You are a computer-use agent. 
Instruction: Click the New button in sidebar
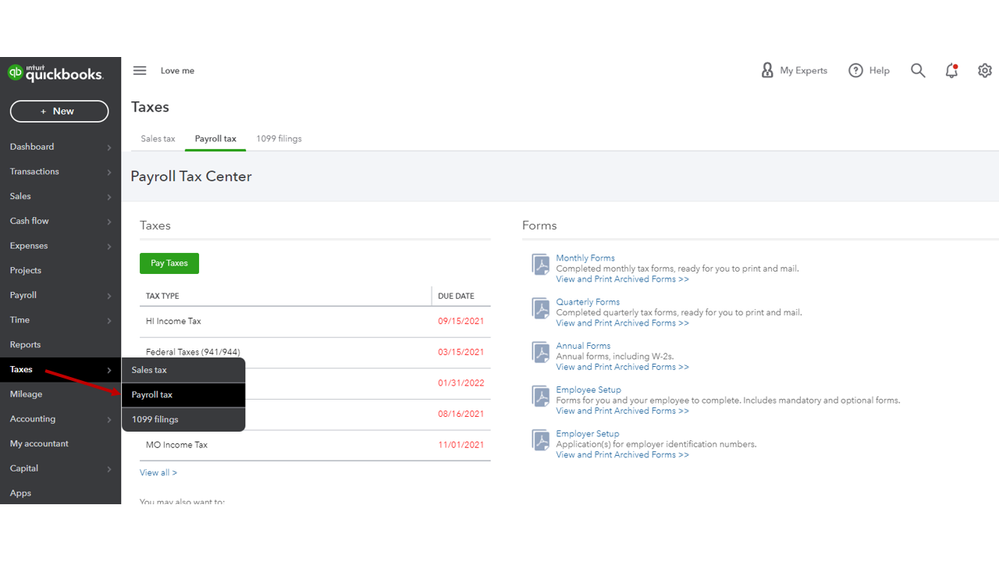pos(59,111)
